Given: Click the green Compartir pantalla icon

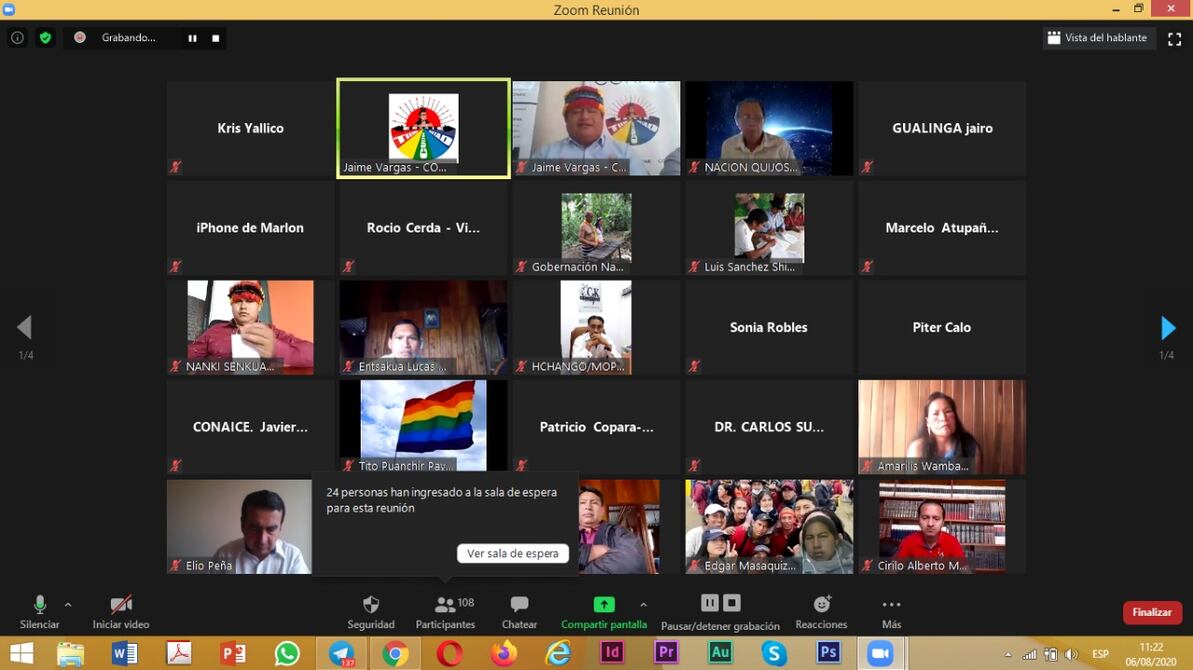Looking at the screenshot, I should (604, 605).
